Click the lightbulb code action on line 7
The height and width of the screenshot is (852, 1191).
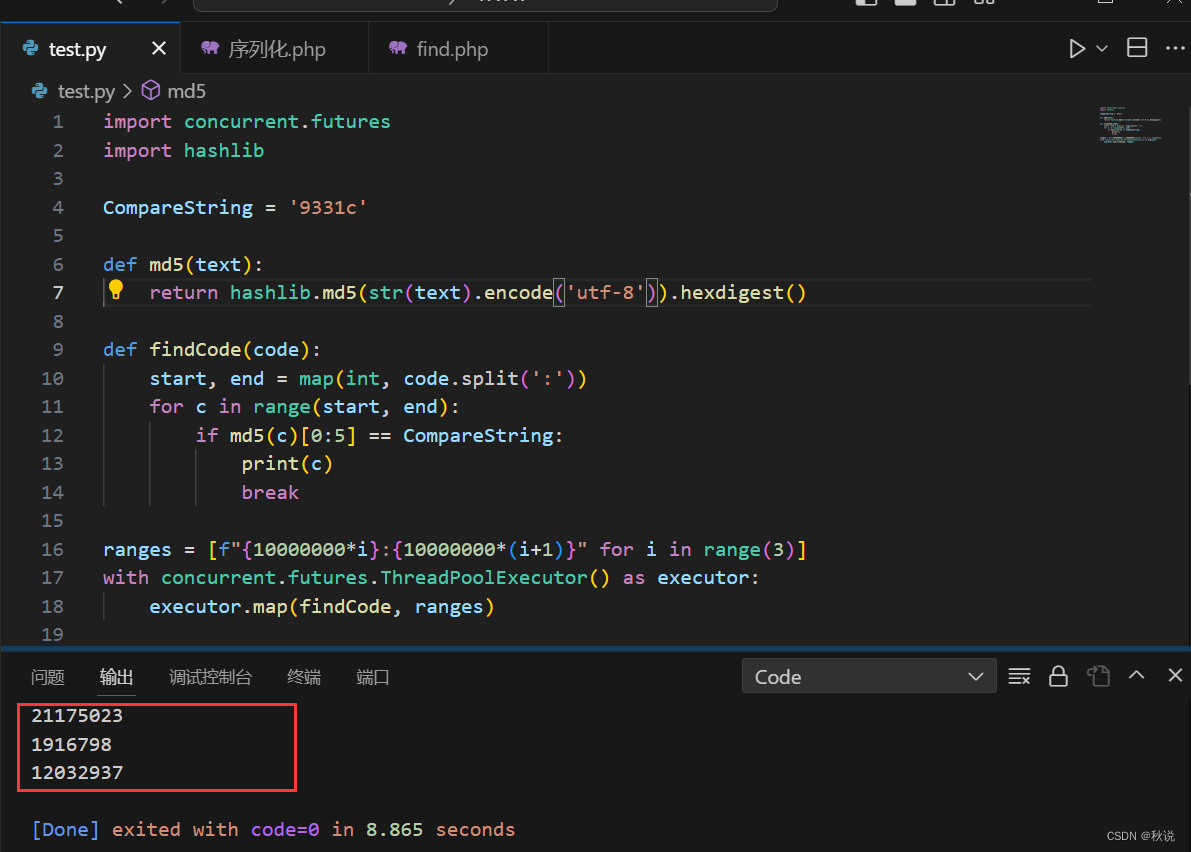(117, 292)
